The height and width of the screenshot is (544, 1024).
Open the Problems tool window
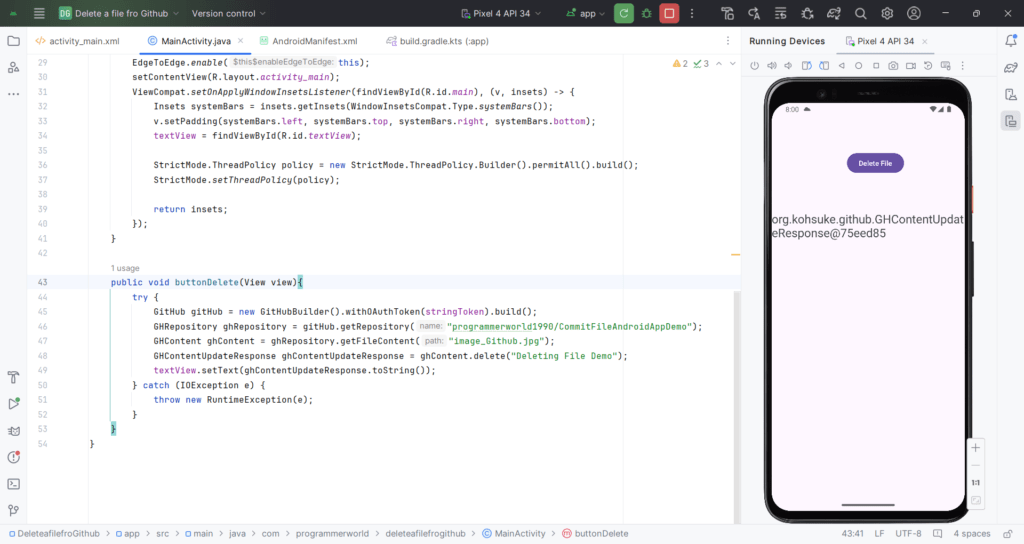point(13,457)
